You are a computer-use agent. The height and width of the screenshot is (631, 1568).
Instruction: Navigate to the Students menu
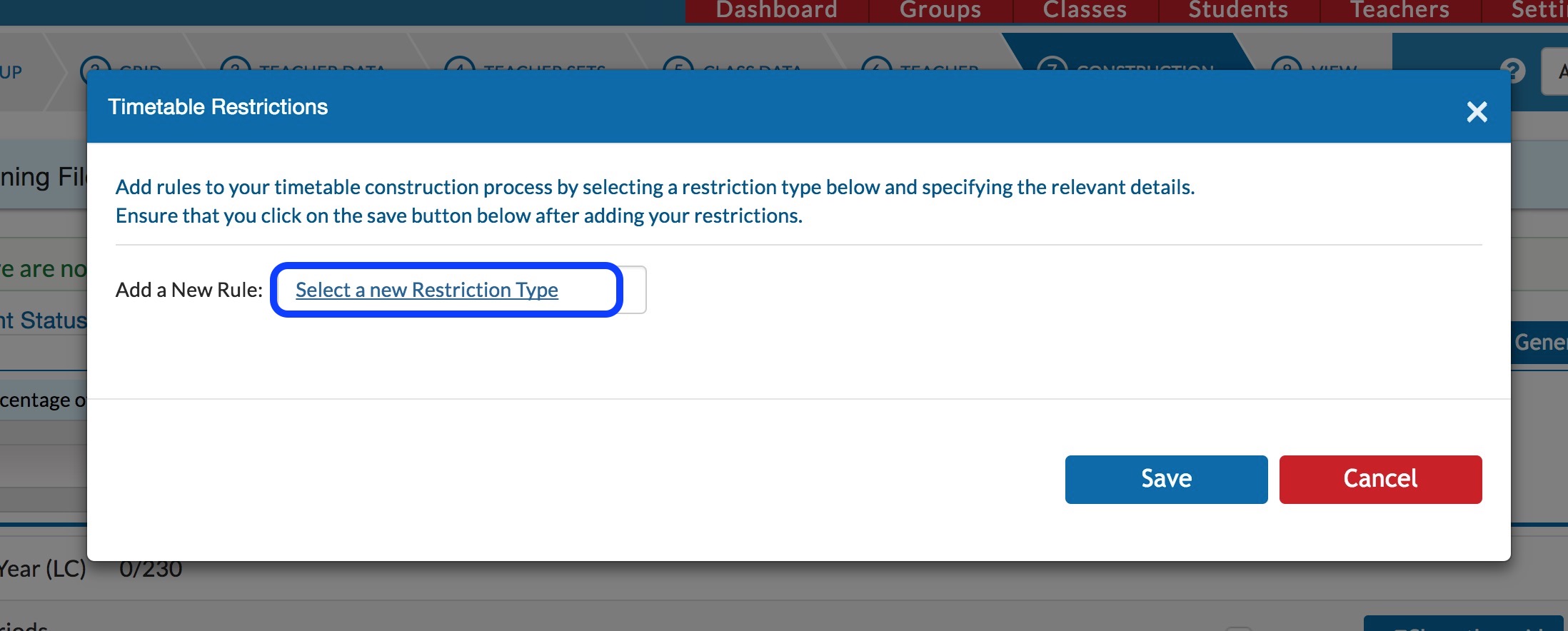[x=1239, y=10]
